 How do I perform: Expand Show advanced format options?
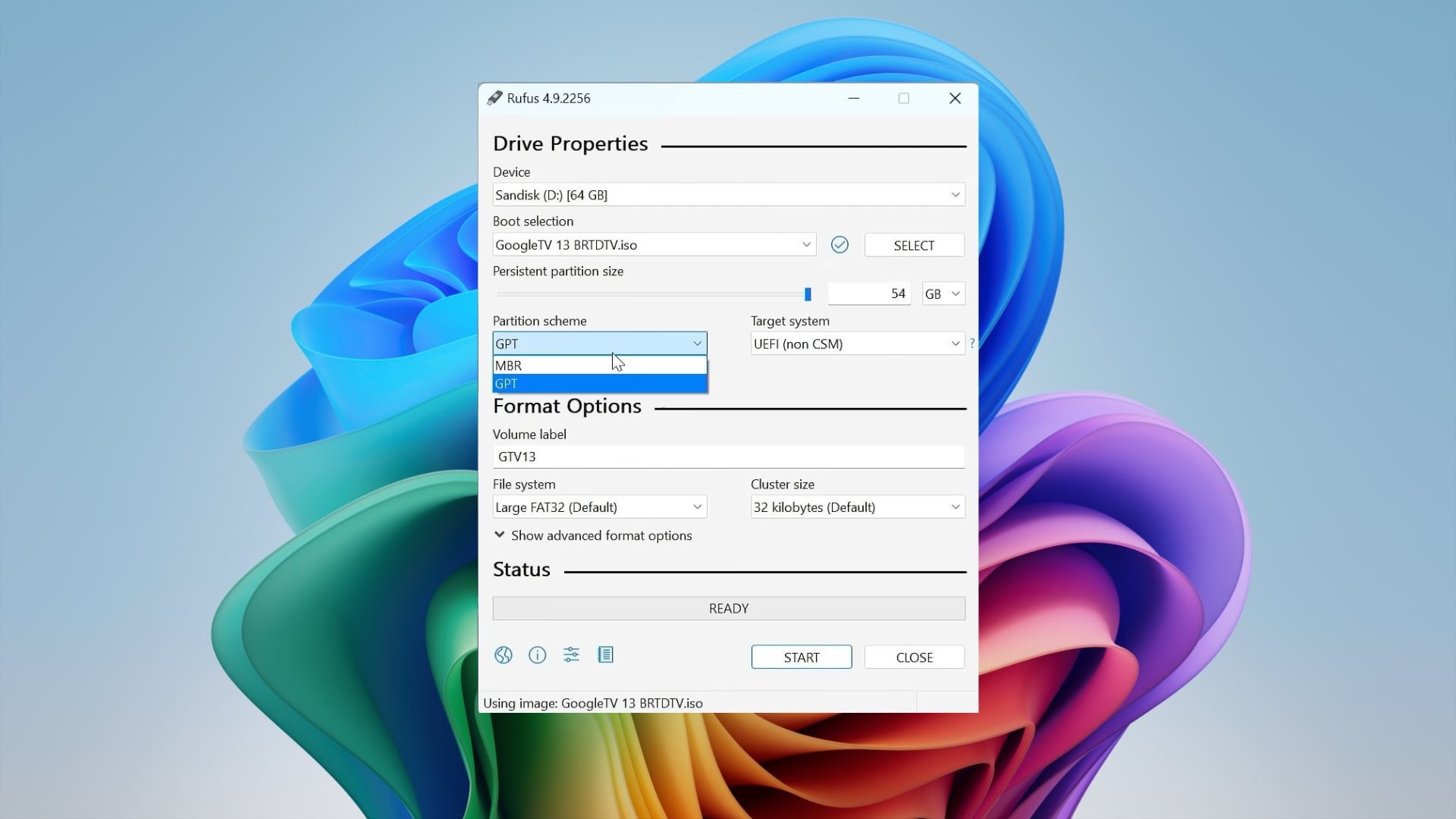tap(593, 535)
